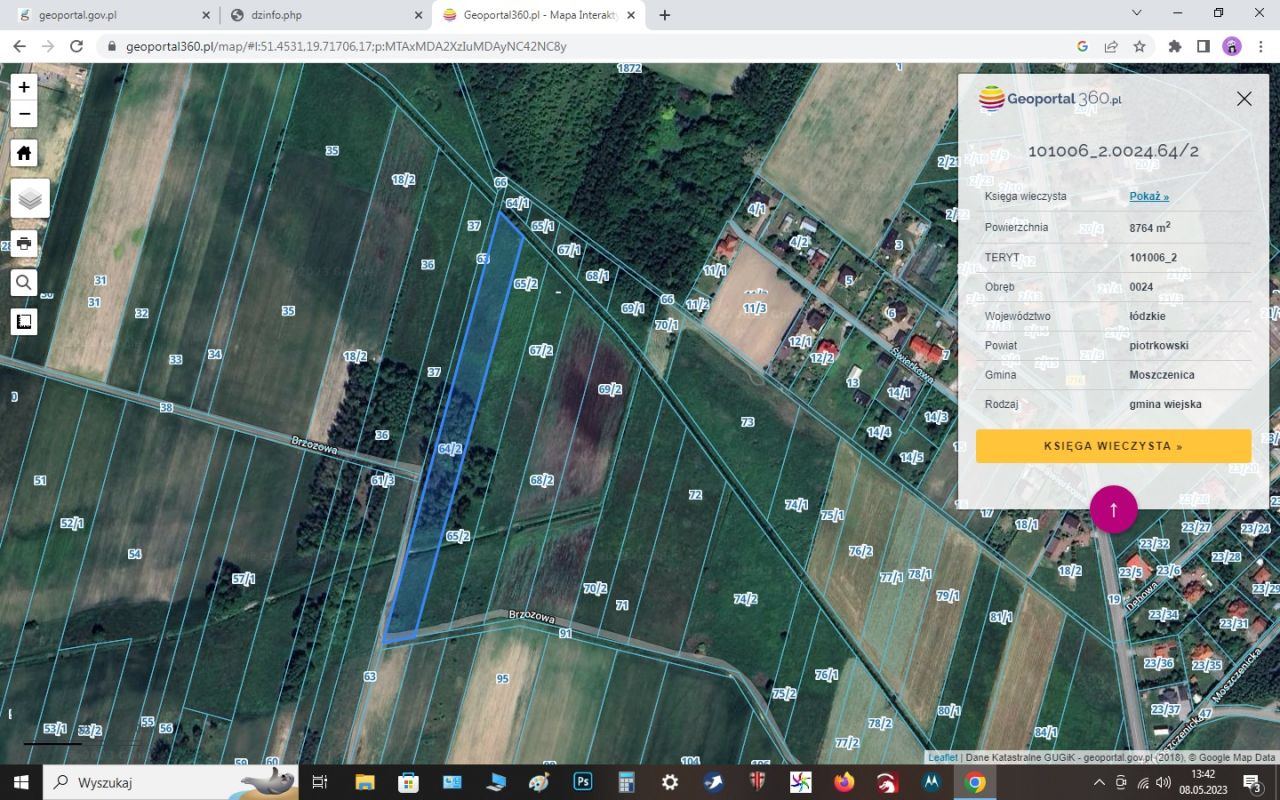Launch Photoshop from the taskbar
Viewport: 1280px width, 800px height.
[x=582, y=781]
